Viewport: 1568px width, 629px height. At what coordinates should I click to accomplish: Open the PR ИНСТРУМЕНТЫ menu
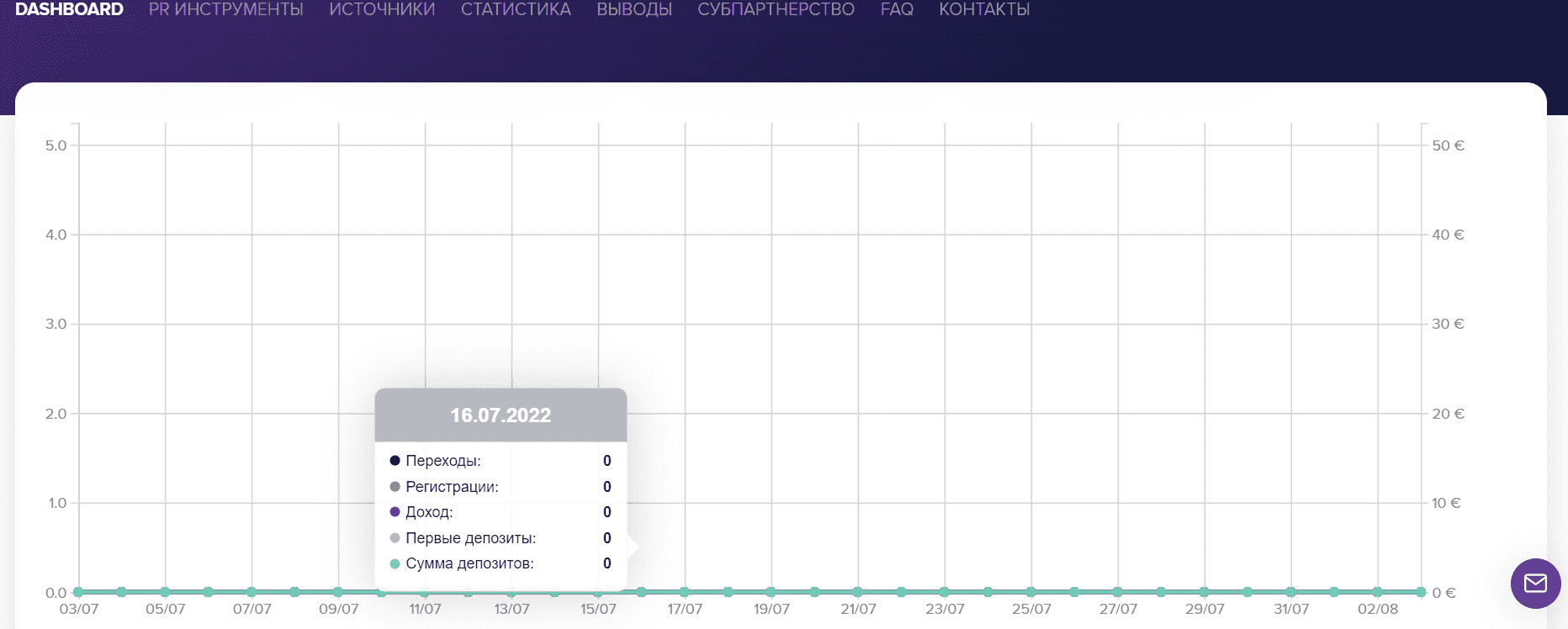(226, 9)
